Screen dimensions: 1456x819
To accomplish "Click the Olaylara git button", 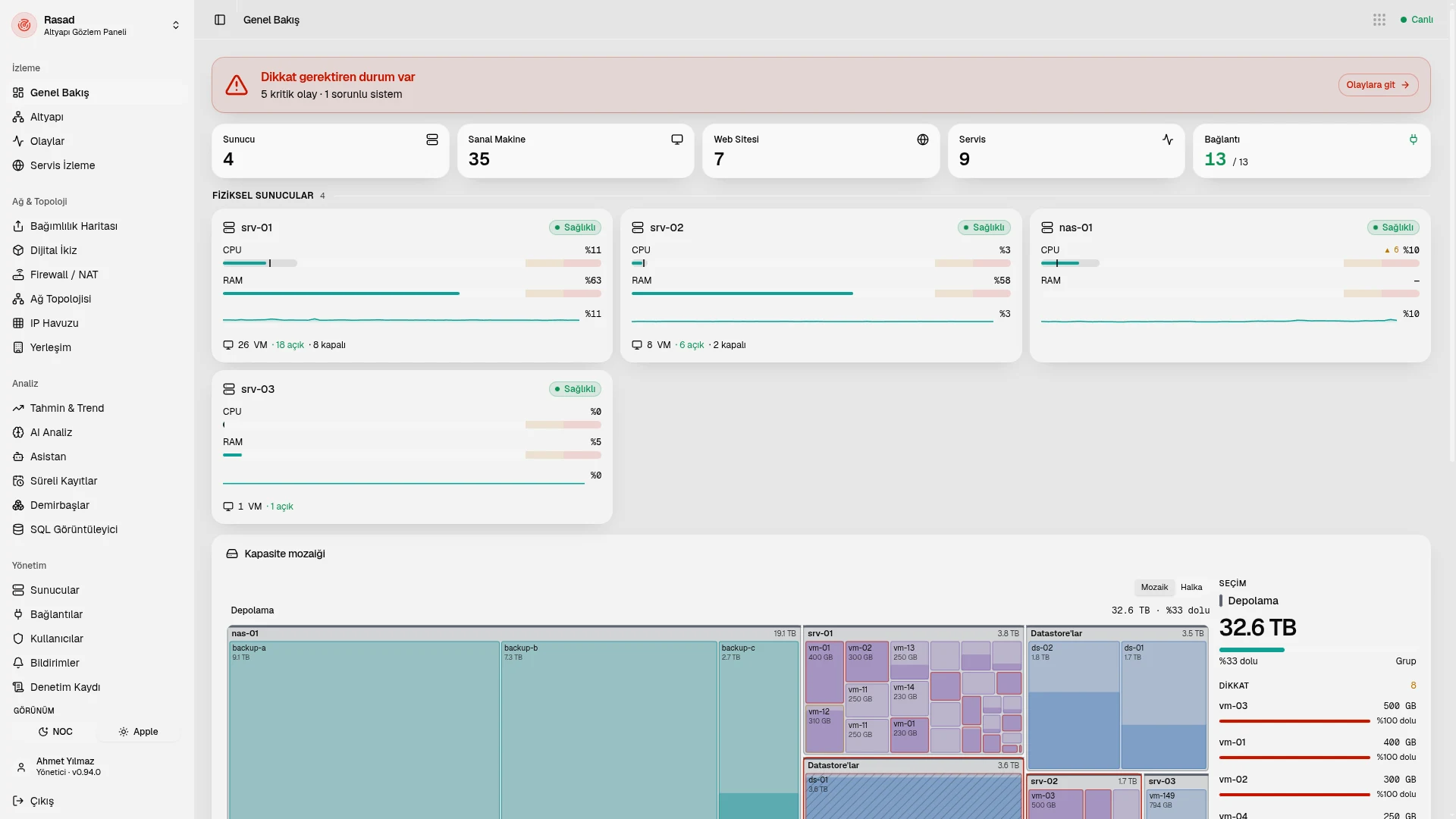I will (x=1378, y=85).
